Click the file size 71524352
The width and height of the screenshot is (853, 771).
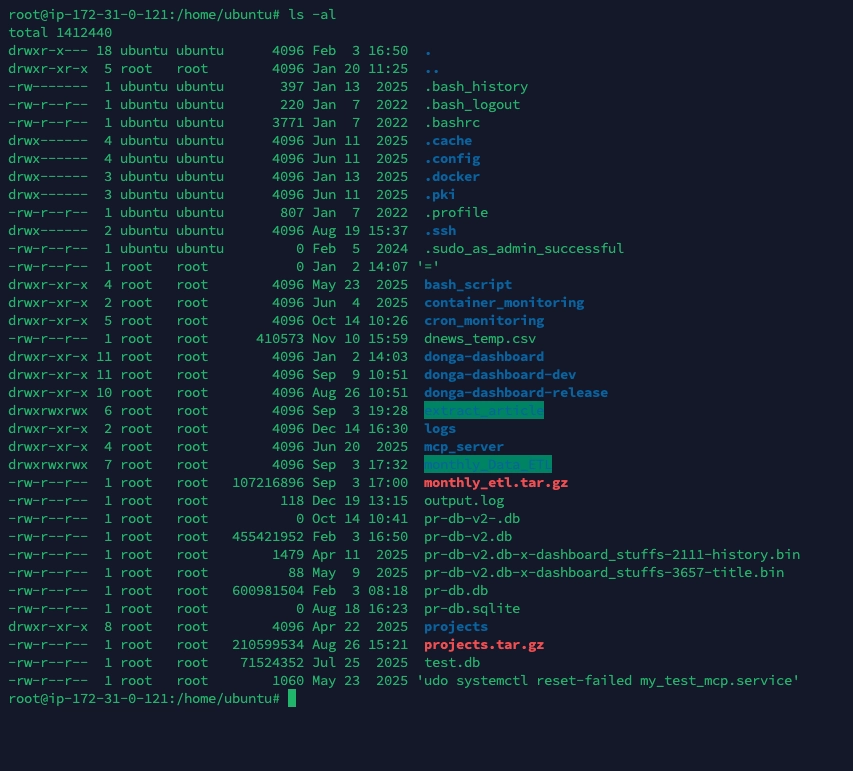pyautogui.click(x=272, y=663)
